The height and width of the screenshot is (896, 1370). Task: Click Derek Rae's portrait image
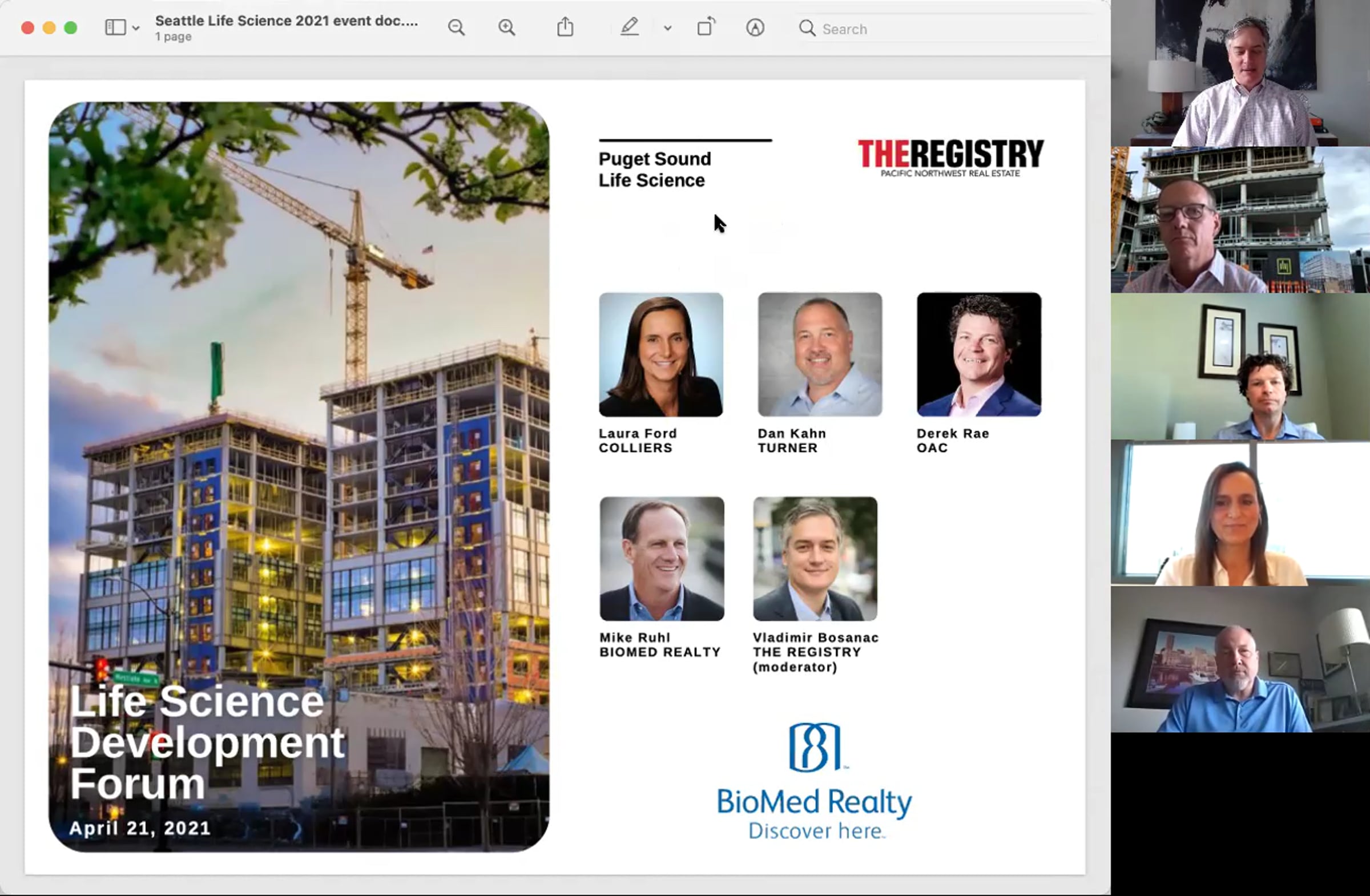(x=978, y=354)
